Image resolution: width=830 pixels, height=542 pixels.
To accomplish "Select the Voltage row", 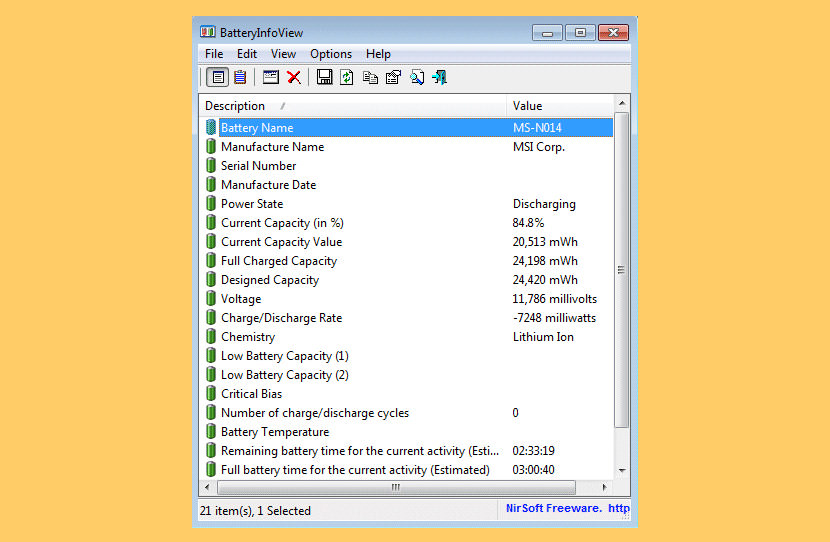I will (x=407, y=299).
